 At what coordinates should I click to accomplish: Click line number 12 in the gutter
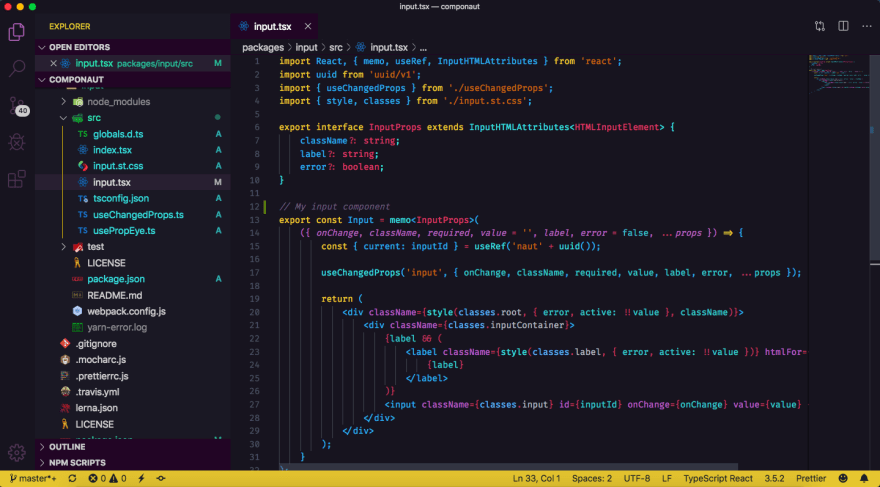click(255, 206)
